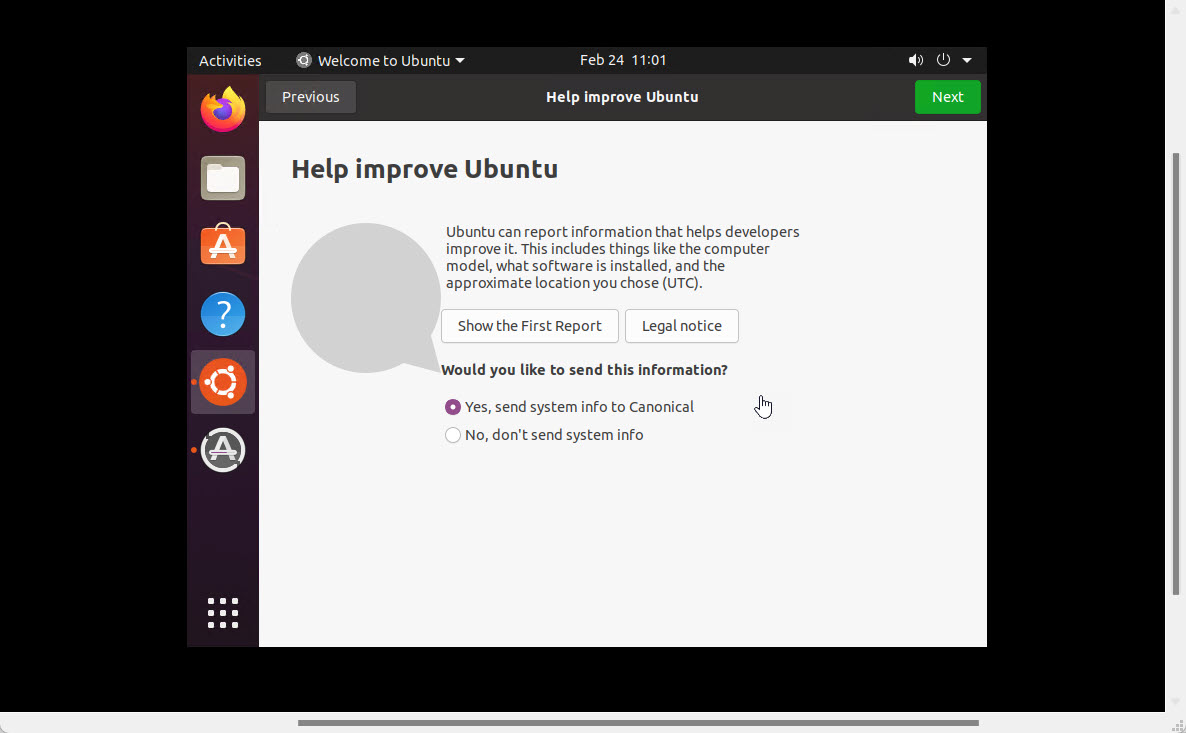Open the Activities overview
The image size is (1186, 733).
(229, 60)
